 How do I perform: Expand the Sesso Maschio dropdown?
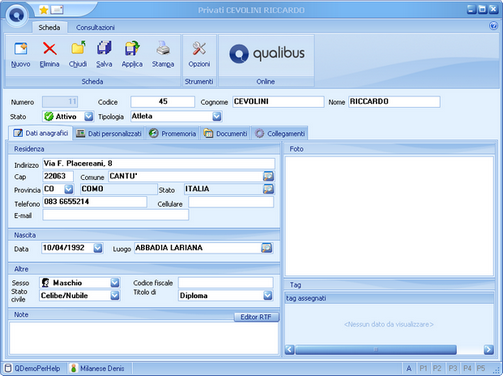pos(115,283)
